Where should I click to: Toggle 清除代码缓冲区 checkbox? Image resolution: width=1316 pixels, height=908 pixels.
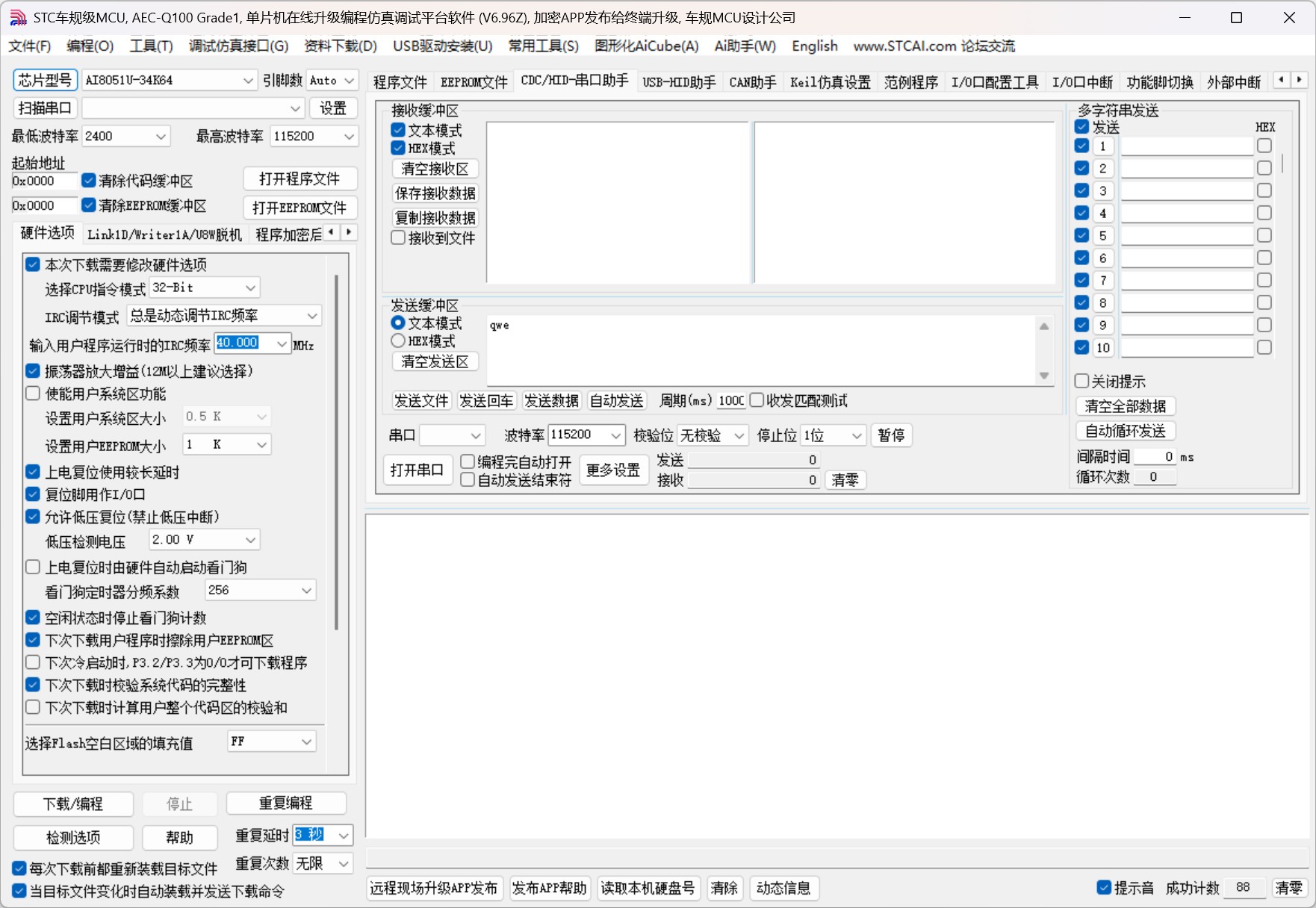[x=89, y=180]
